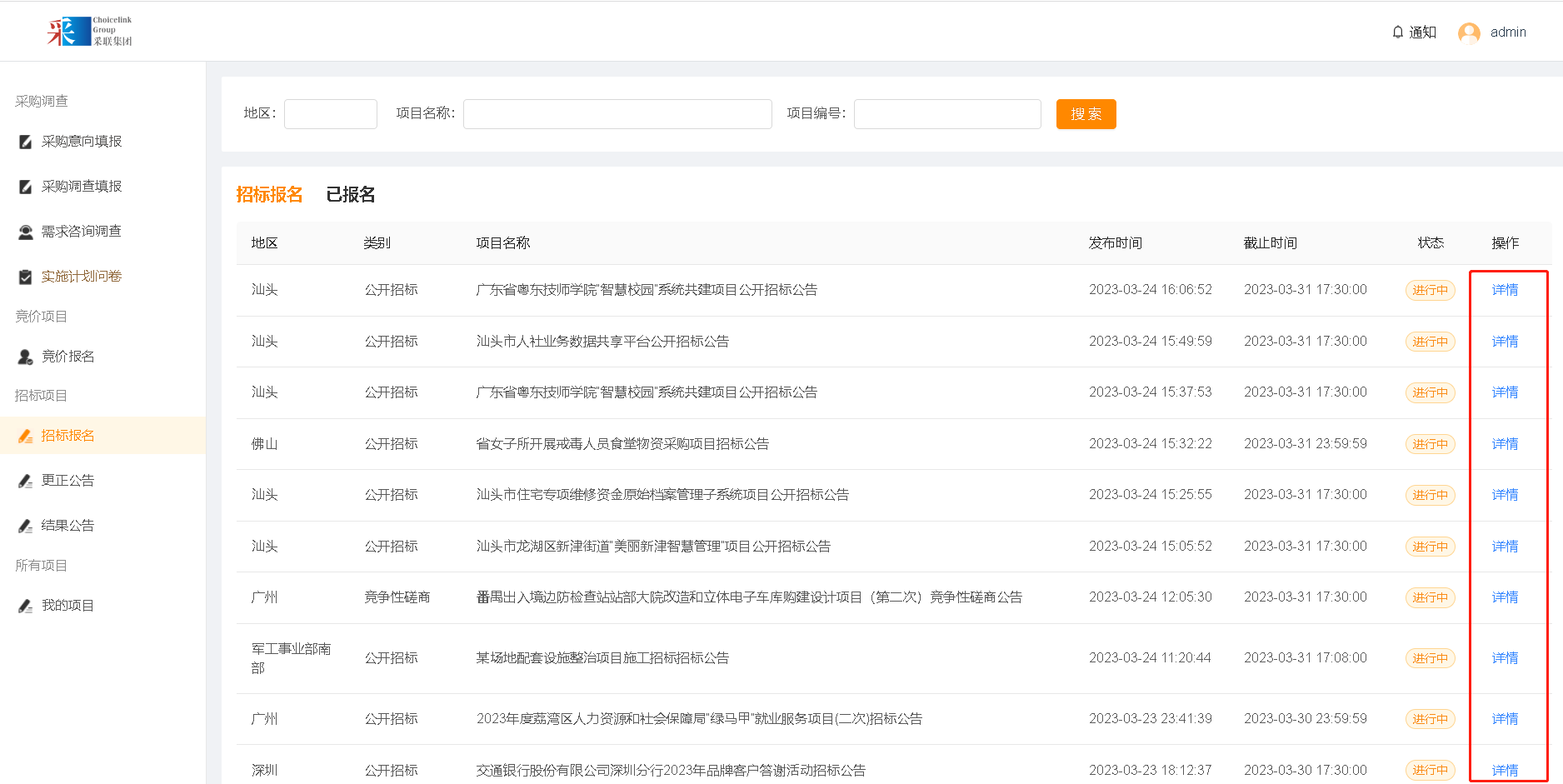The width and height of the screenshot is (1563, 784).
Task: Open the admin user avatar
Action: coord(1469,32)
